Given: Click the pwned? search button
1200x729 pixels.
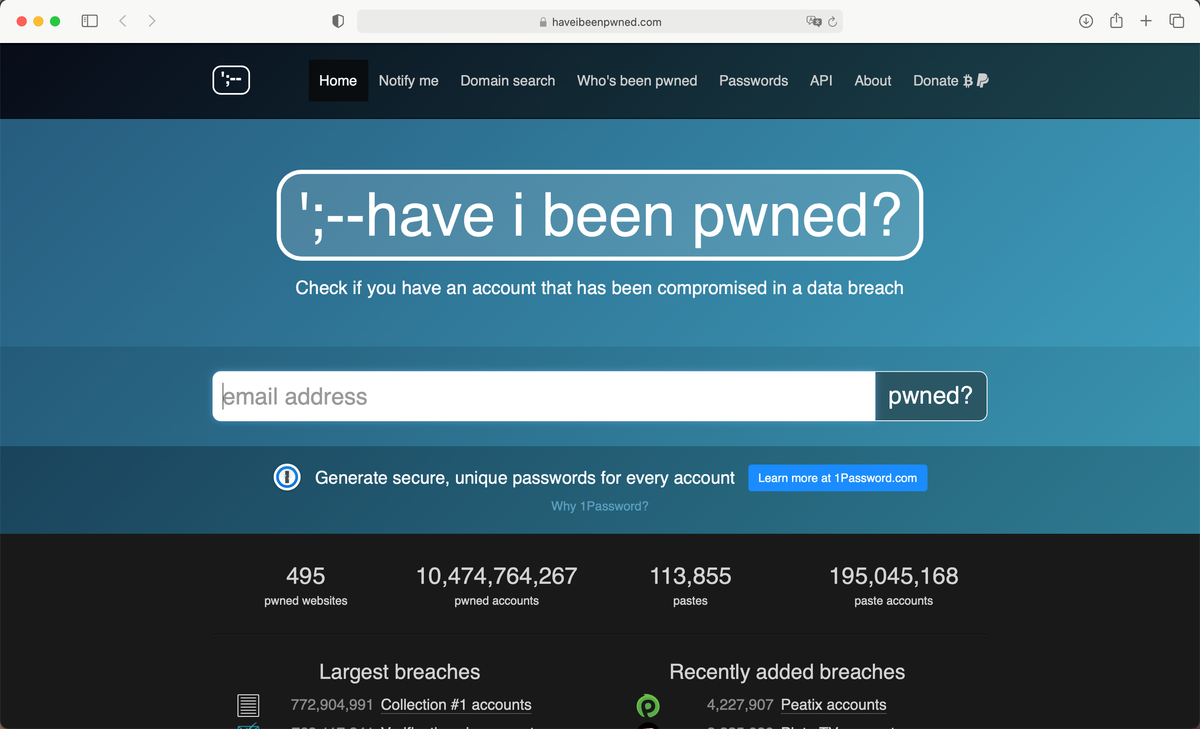Looking at the screenshot, I should [x=931, y=396].
